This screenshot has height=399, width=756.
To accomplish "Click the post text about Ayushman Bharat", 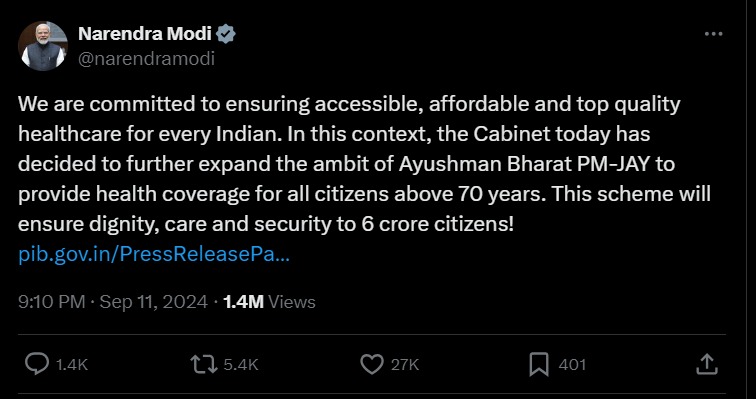I will point(364,164).
